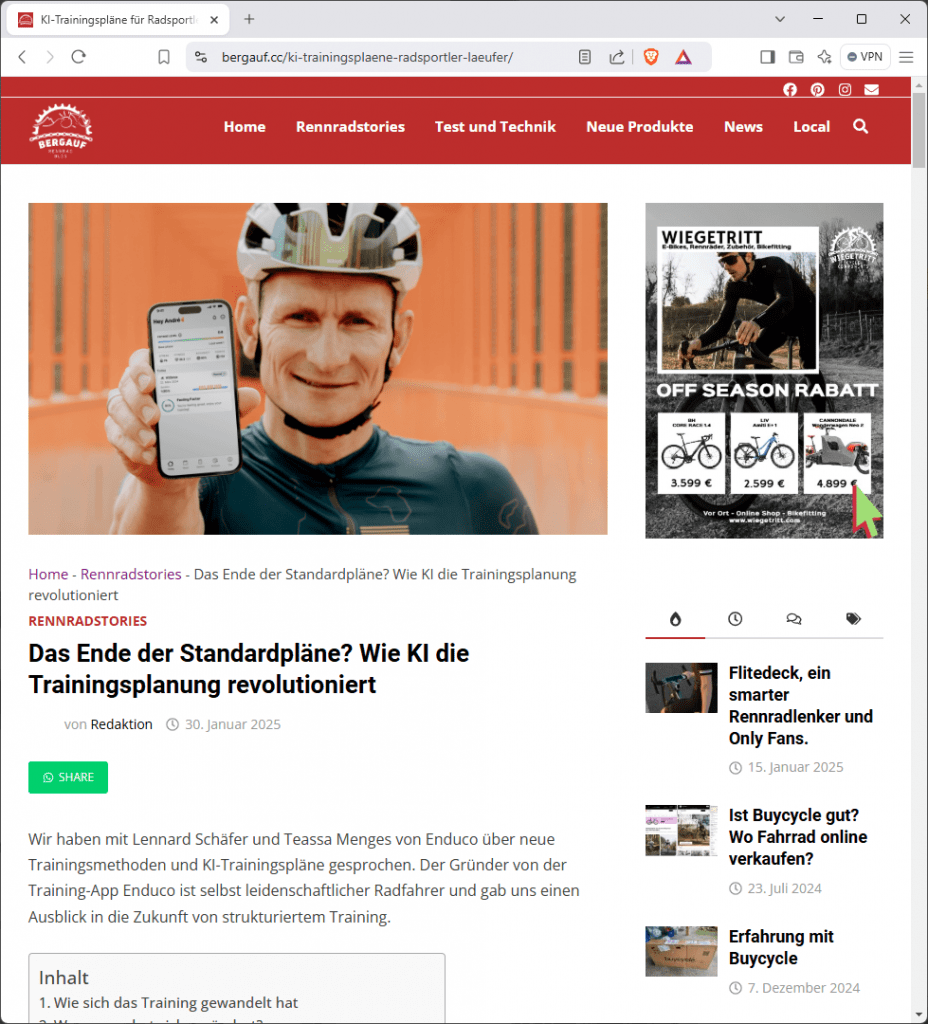Open site search magnifier icon

861,126
